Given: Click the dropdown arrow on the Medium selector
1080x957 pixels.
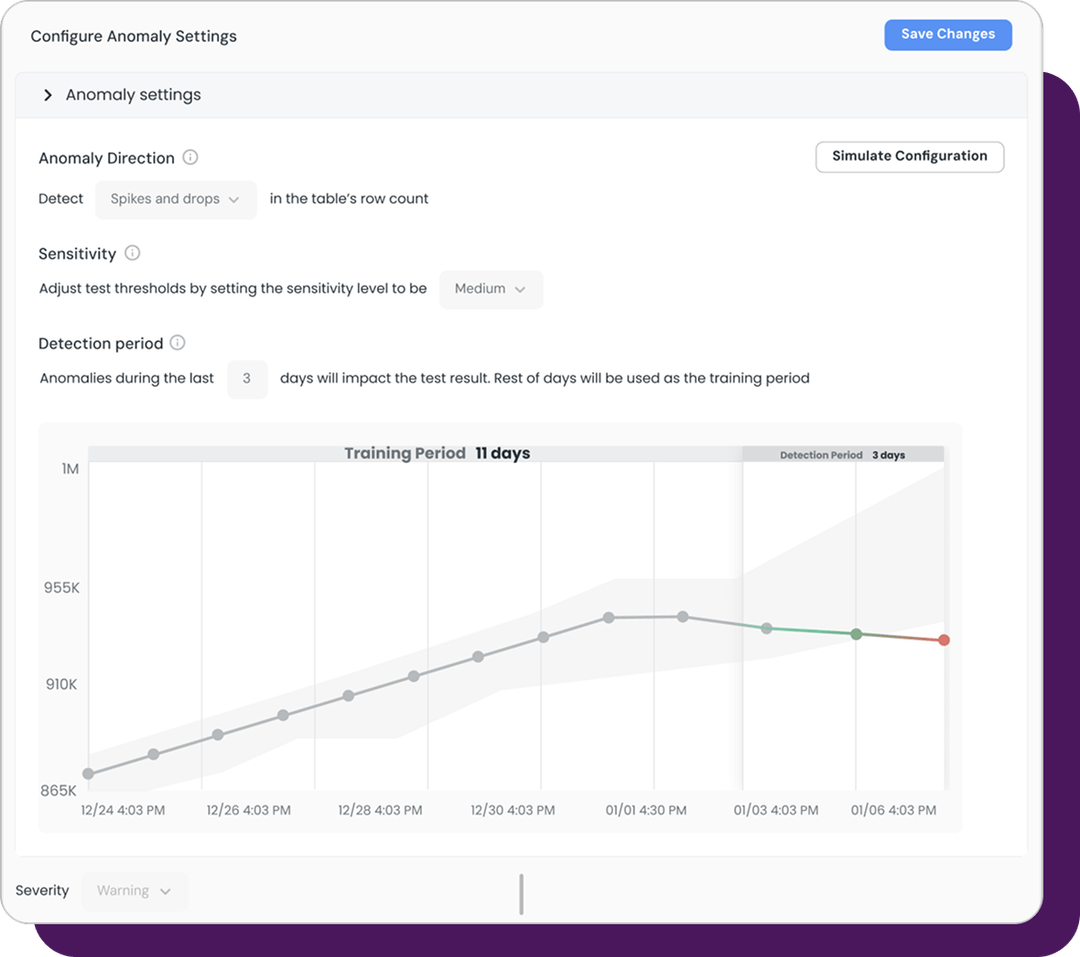Looking at the screenshot, I should [x=519, y=288].
